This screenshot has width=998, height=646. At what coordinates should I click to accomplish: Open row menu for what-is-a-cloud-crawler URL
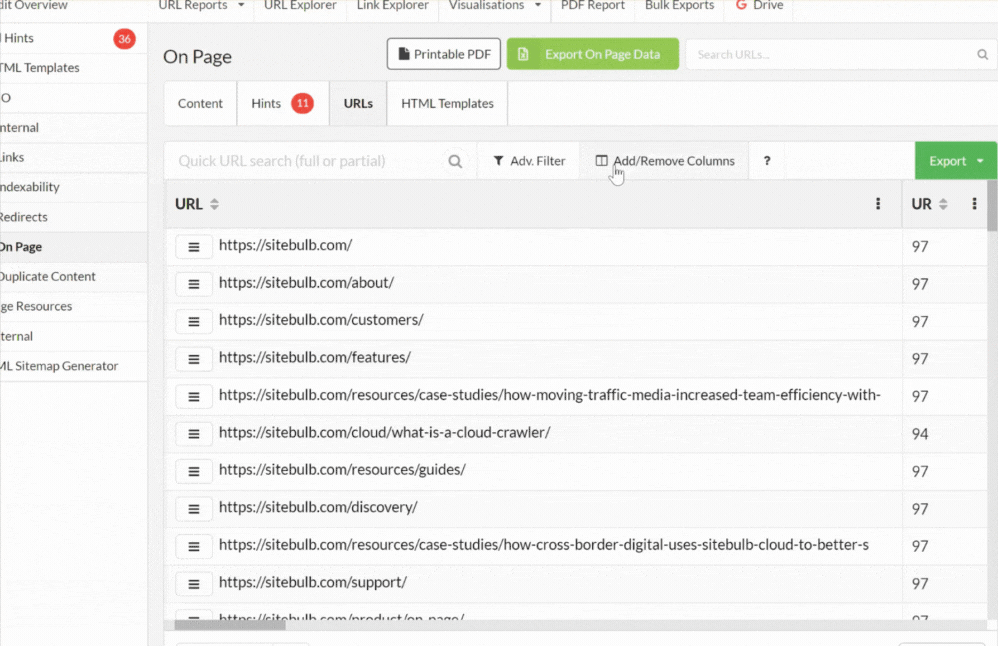point(193,434)
